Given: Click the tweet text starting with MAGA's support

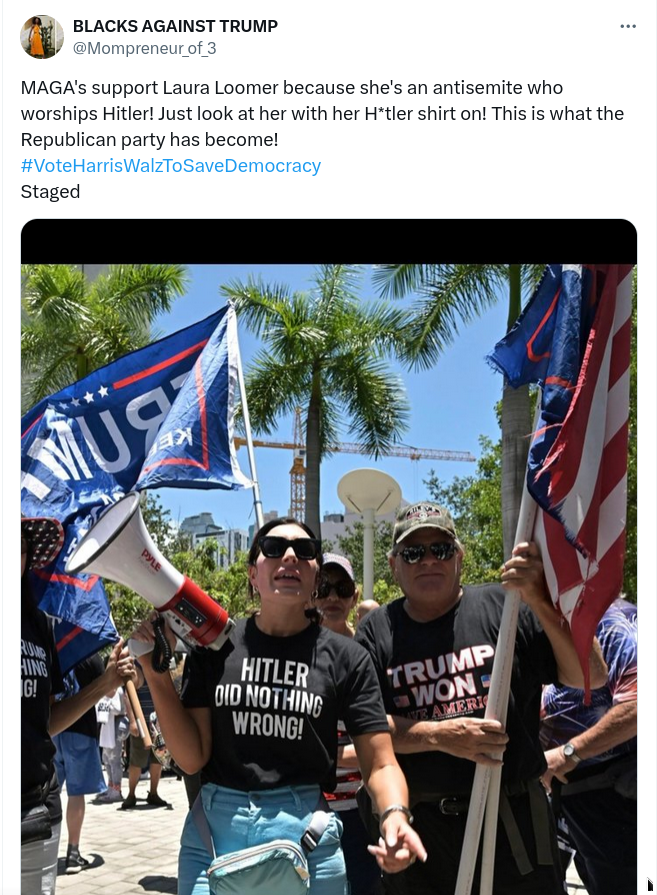Looking at the screenshot, I should click(x=323, y=114).
